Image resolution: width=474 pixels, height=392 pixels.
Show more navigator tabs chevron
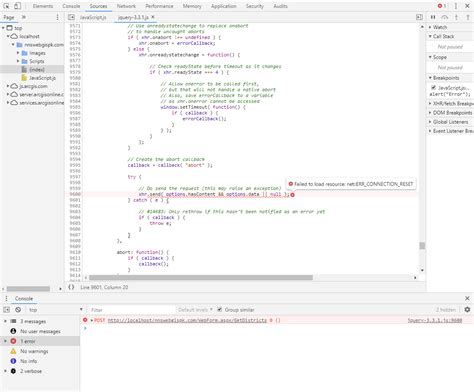tap(24, 17)
